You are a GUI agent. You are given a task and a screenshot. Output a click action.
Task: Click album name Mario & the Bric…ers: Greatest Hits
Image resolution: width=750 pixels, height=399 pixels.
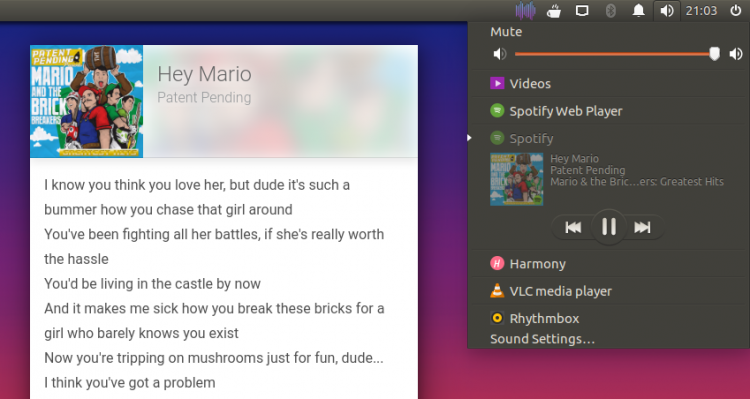click(637, 182)
